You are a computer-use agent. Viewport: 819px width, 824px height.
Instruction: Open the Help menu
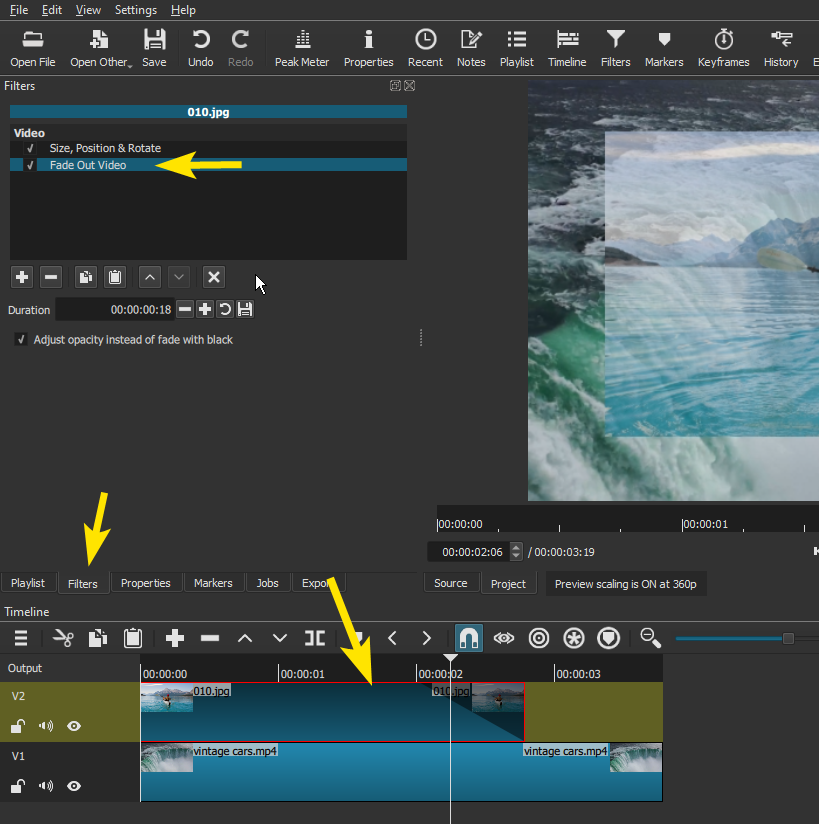pos(183,10)
